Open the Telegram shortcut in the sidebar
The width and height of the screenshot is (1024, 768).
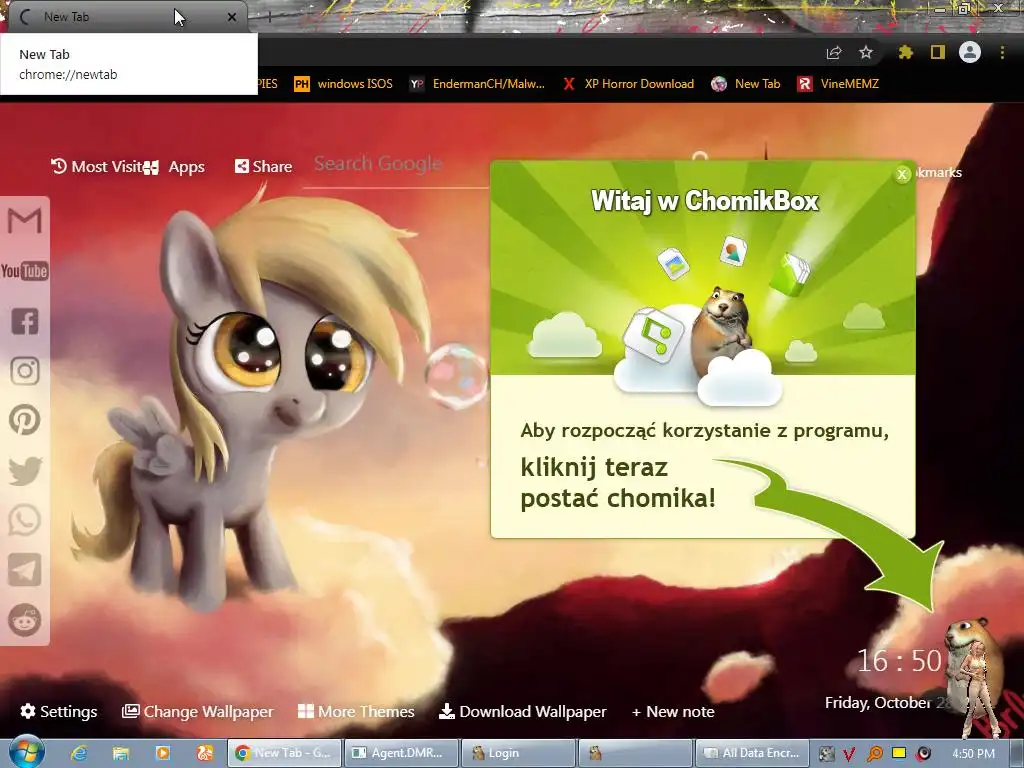pyautogui.click(x=25, y=570)
